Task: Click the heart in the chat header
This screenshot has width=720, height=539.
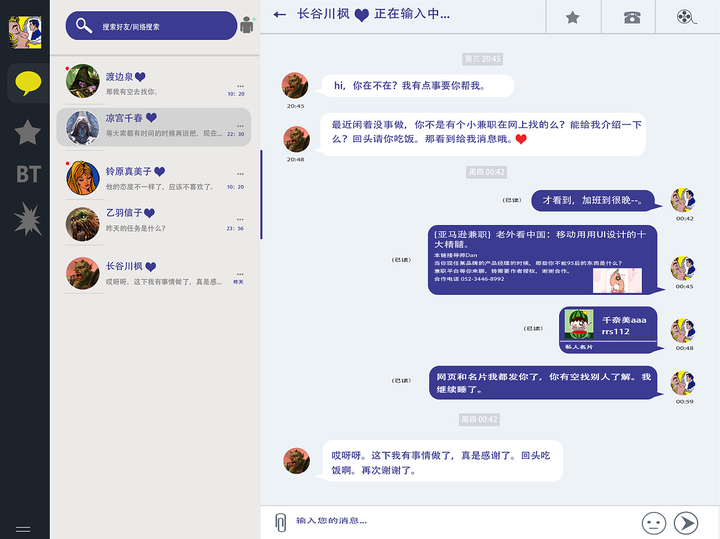Action: pos(361,15)
